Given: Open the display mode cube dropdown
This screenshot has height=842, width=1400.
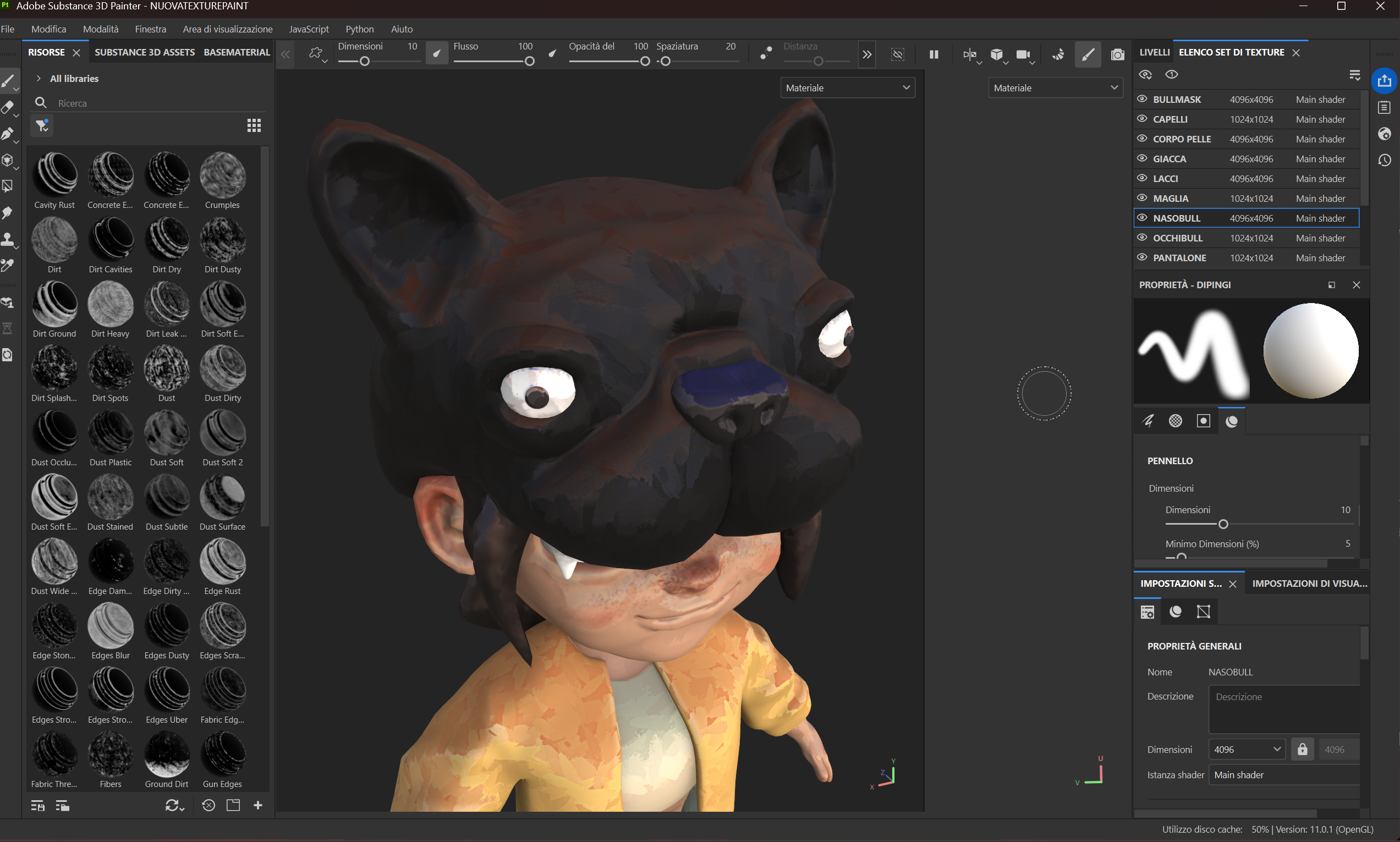Looking at the screenshot, I should pyautogui.click(x=998, y=54).
